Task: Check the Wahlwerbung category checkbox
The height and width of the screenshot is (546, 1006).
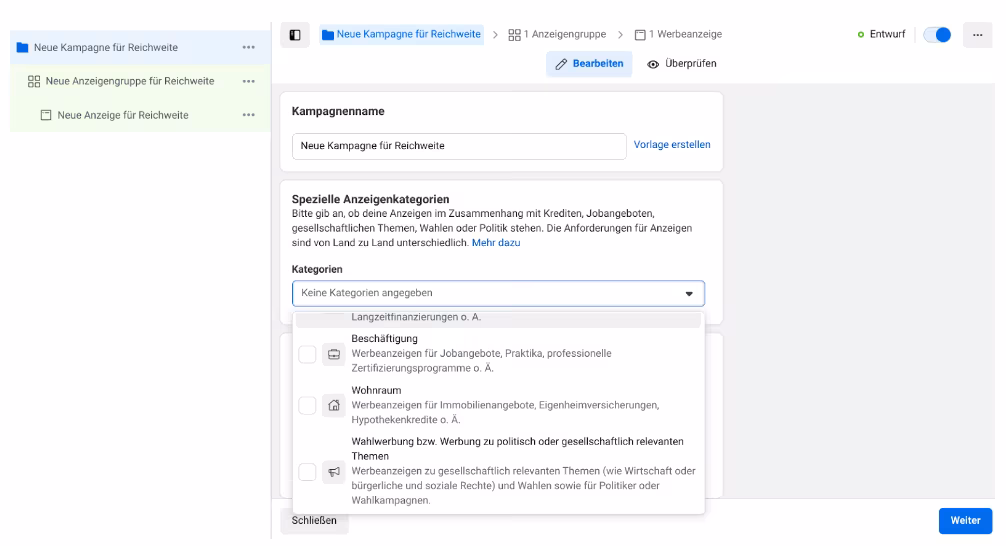Action: pos(307,471)
